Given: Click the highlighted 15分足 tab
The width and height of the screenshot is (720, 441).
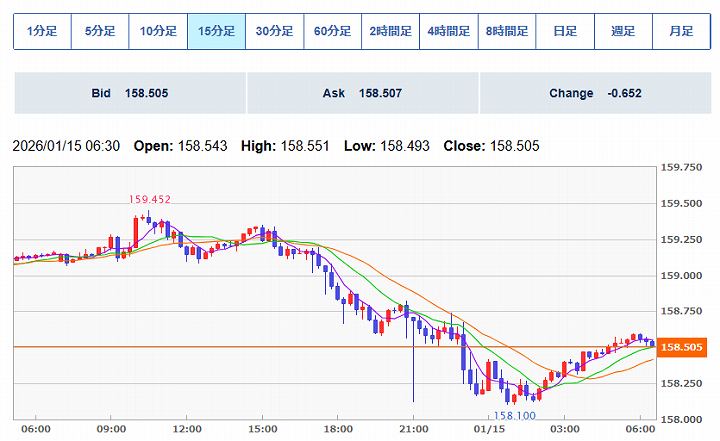Looking at the screenshot, I should pos(216,31).
